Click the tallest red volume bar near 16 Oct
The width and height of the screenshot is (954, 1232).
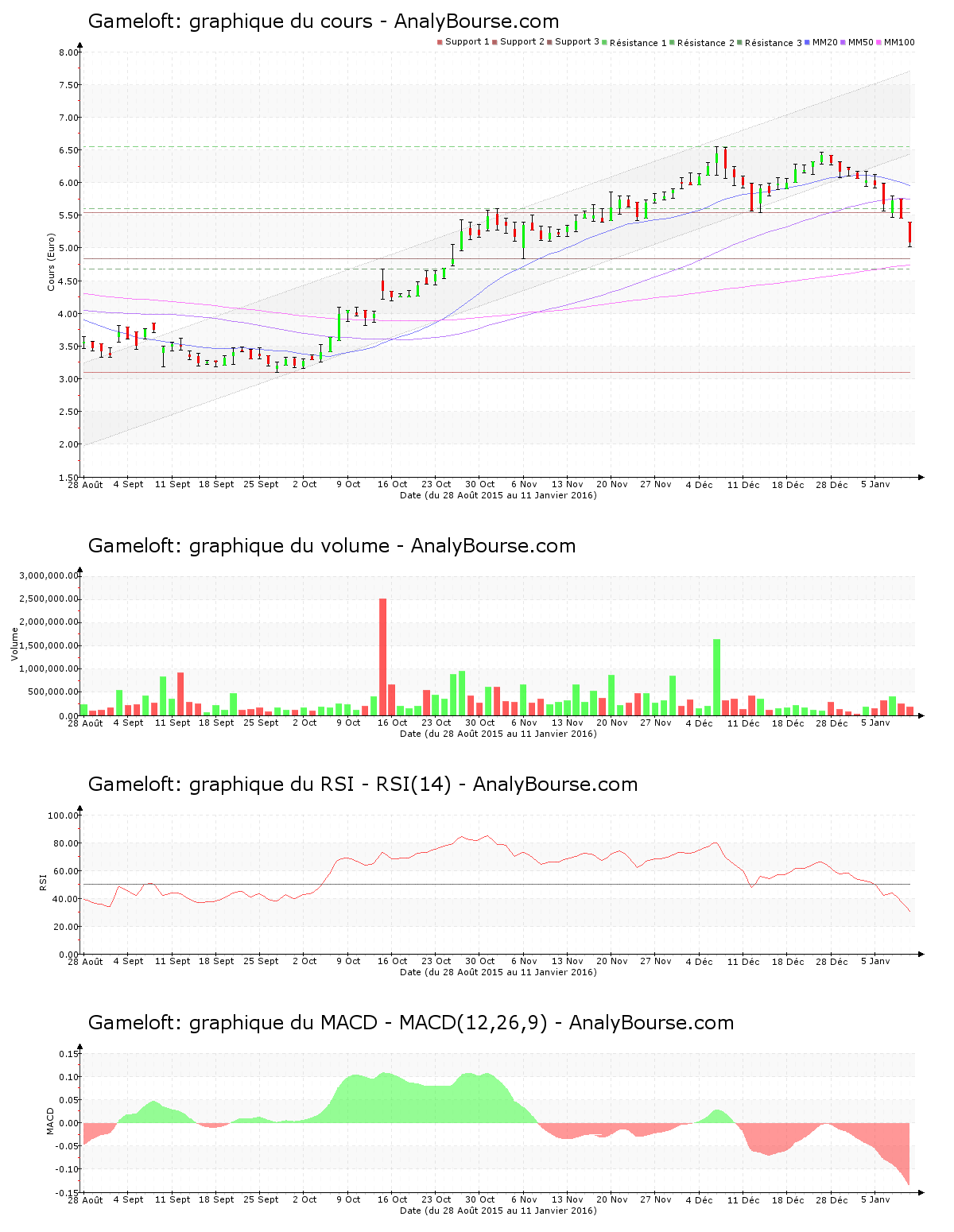[382, 657]
